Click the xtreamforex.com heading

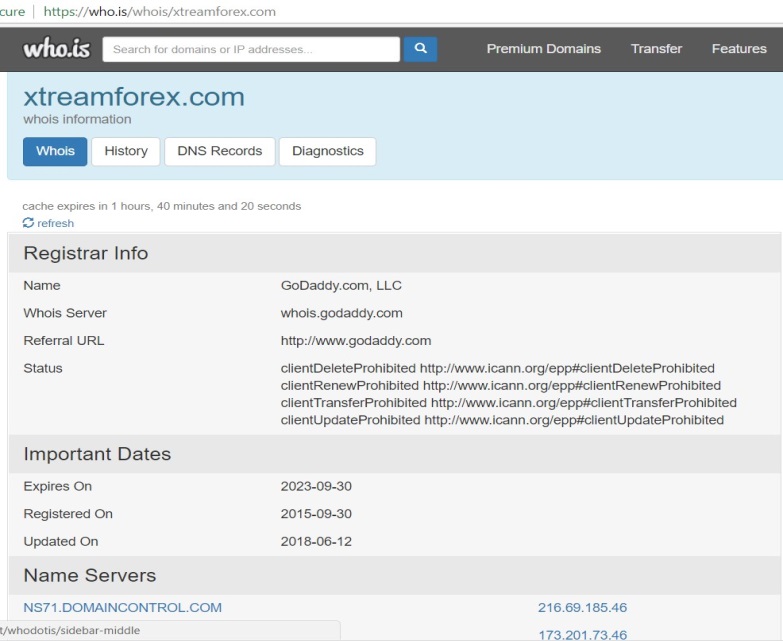coord(134,97)
